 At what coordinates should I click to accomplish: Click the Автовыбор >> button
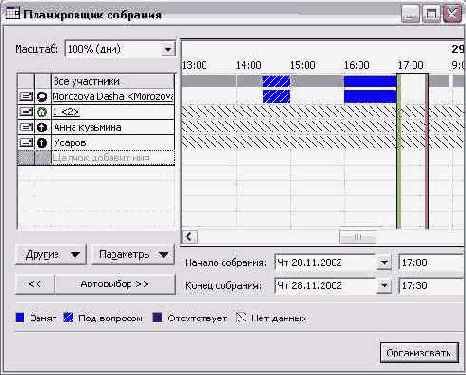coord(115,284)
